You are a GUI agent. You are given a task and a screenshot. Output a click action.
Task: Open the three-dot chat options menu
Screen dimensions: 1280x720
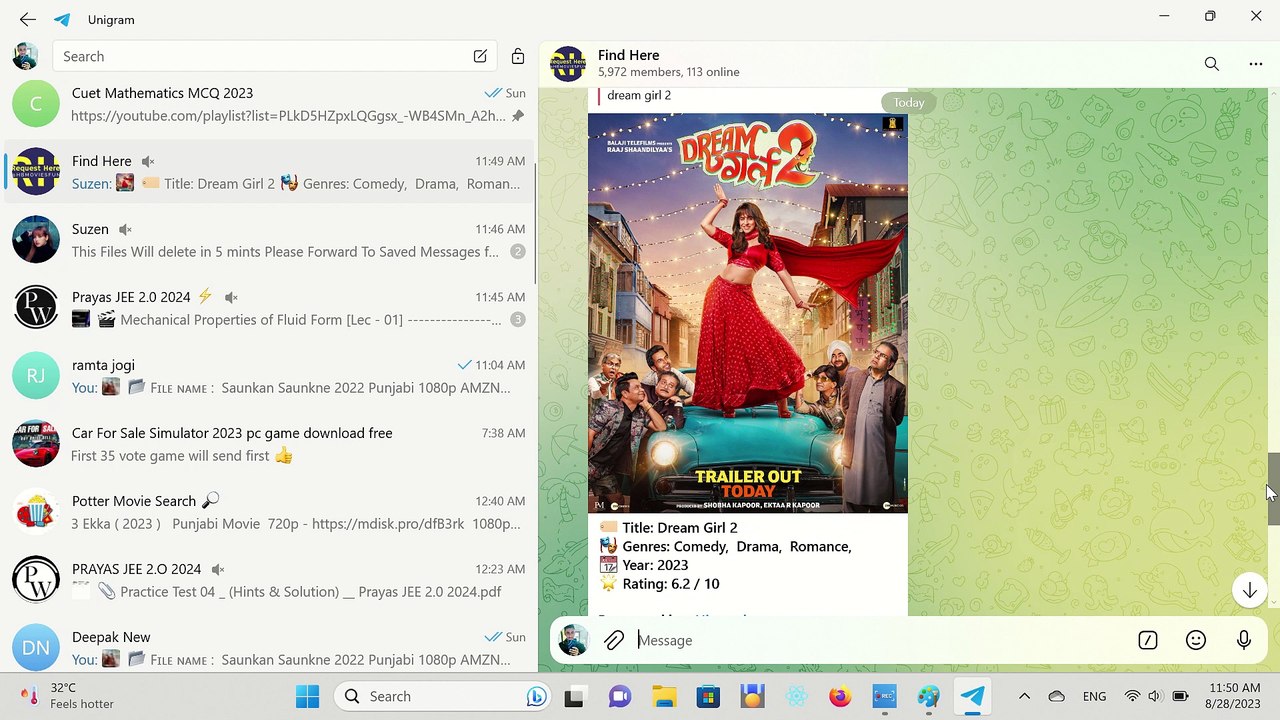pos(1255,64)
